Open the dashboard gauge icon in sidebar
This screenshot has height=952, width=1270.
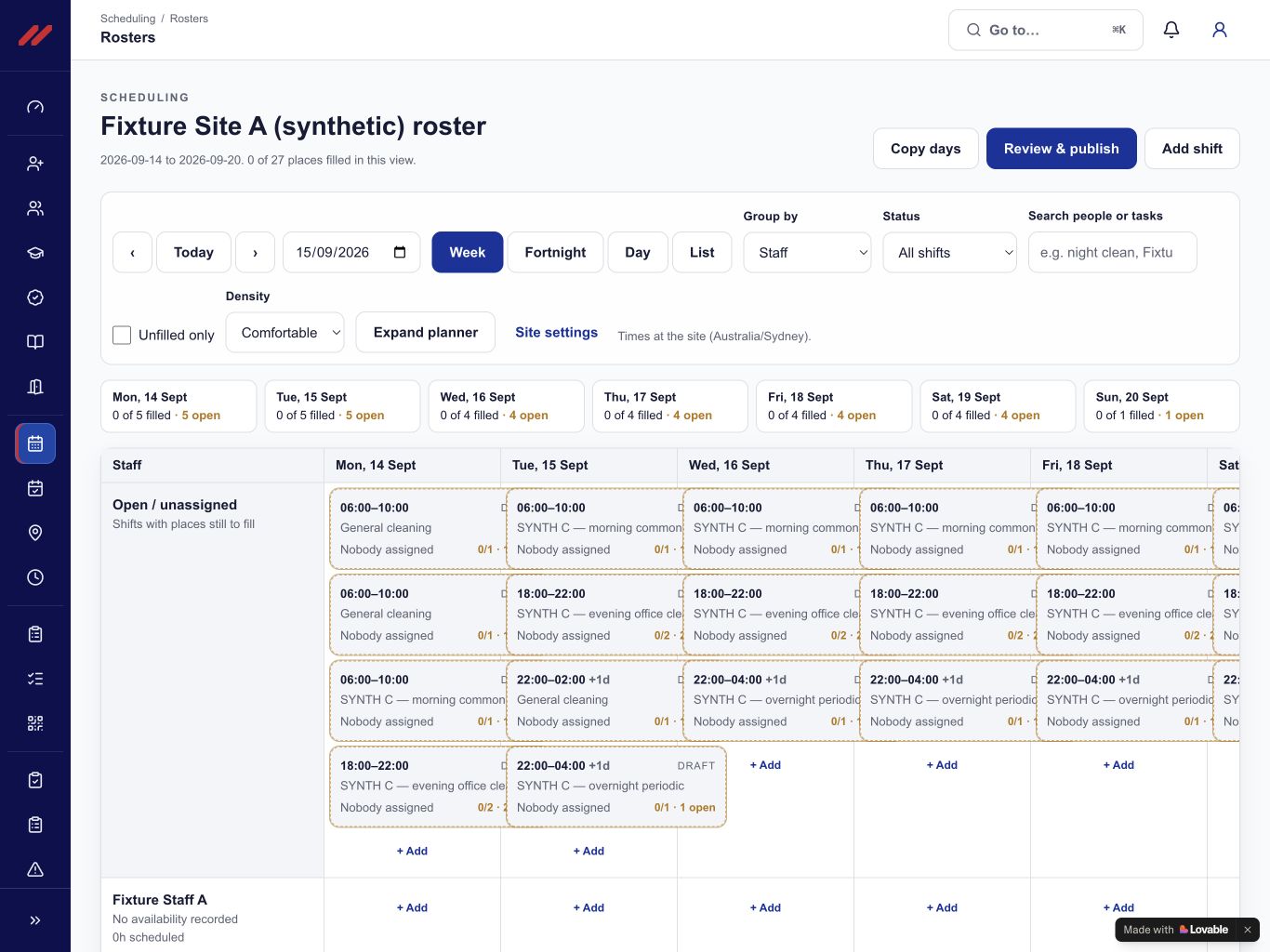click(x=35, y=107)
